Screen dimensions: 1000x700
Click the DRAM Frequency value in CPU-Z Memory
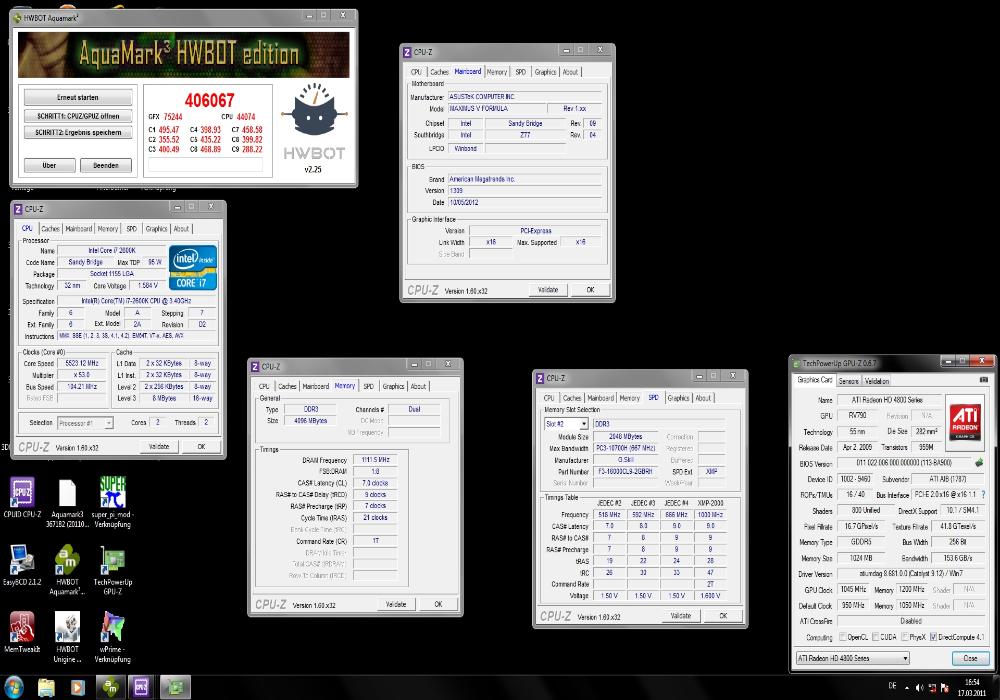tap(375, 460)
